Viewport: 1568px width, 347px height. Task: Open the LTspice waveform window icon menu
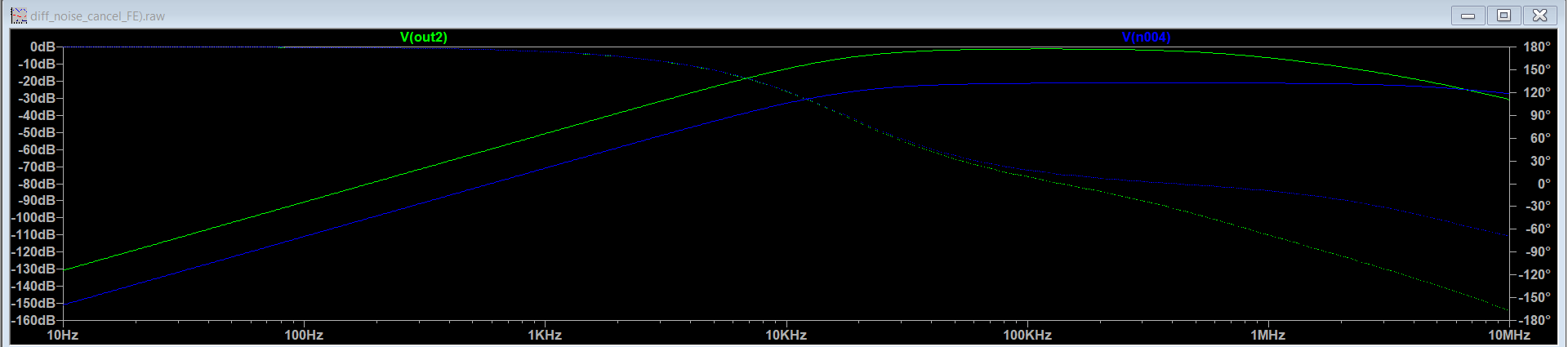pos(19,16)
